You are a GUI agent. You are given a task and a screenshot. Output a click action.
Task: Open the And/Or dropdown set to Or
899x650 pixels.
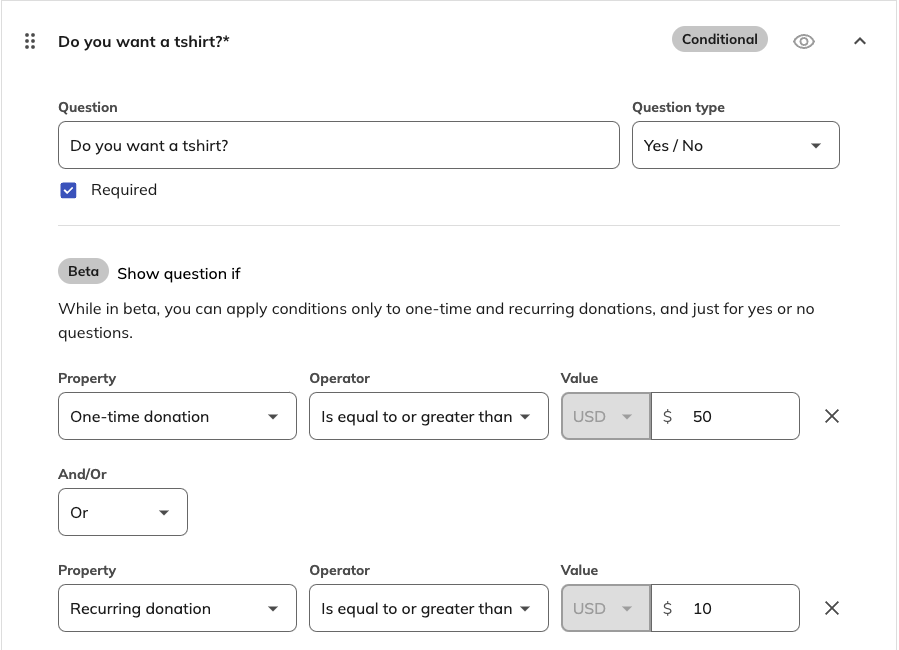[123, 512]
